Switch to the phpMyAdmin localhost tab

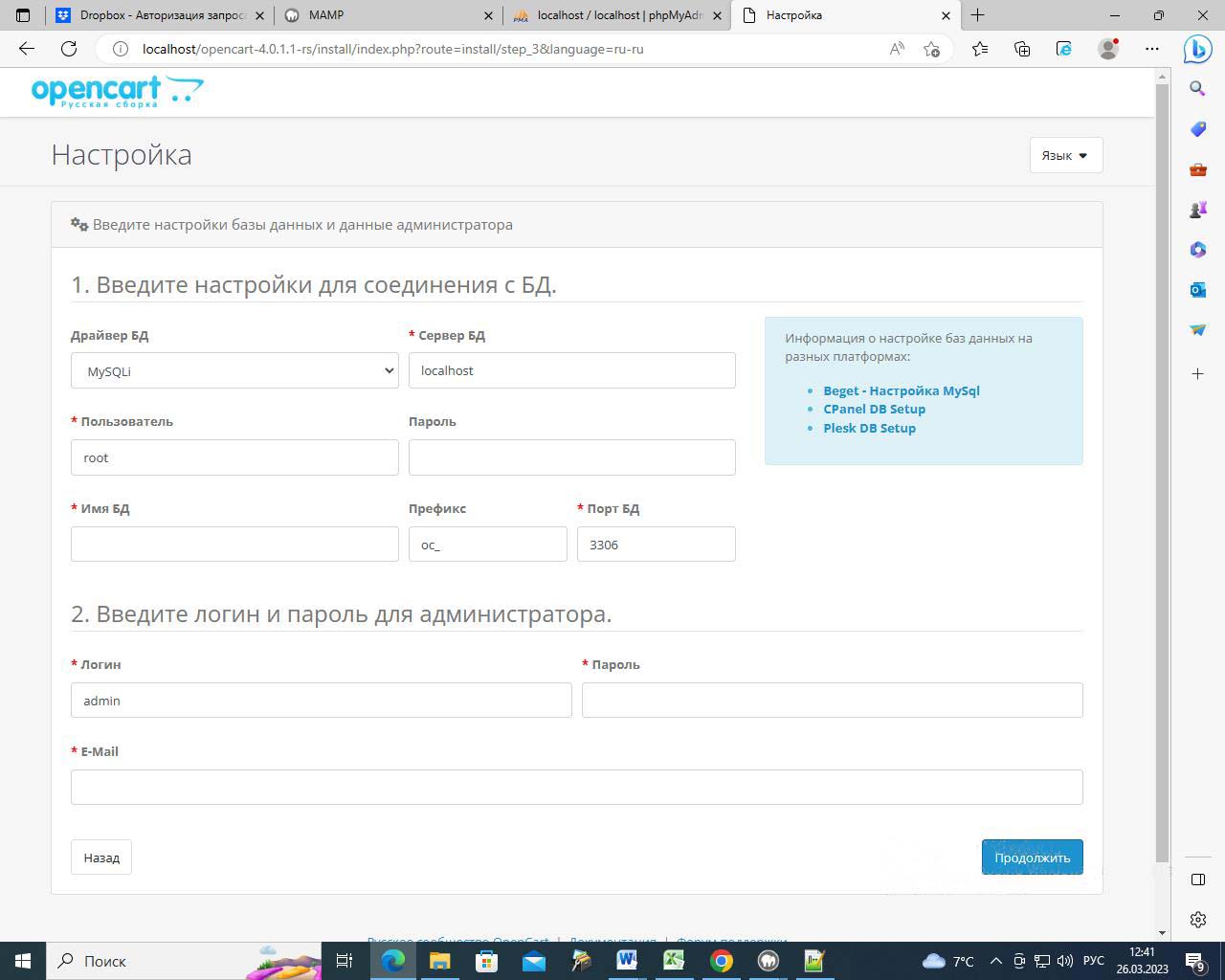[617, 15]
